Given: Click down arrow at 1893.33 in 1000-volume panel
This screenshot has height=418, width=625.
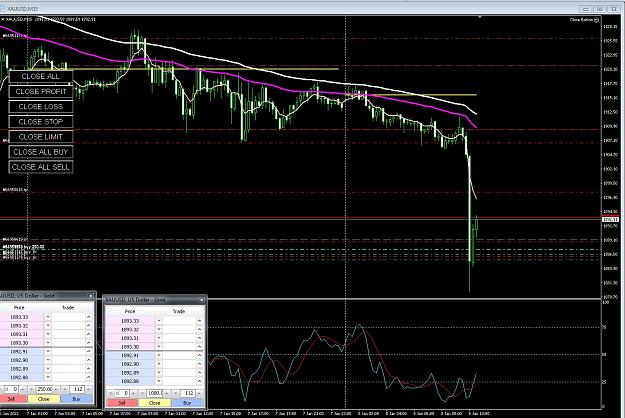Looking at the screenshot, I should pos(159,321).
